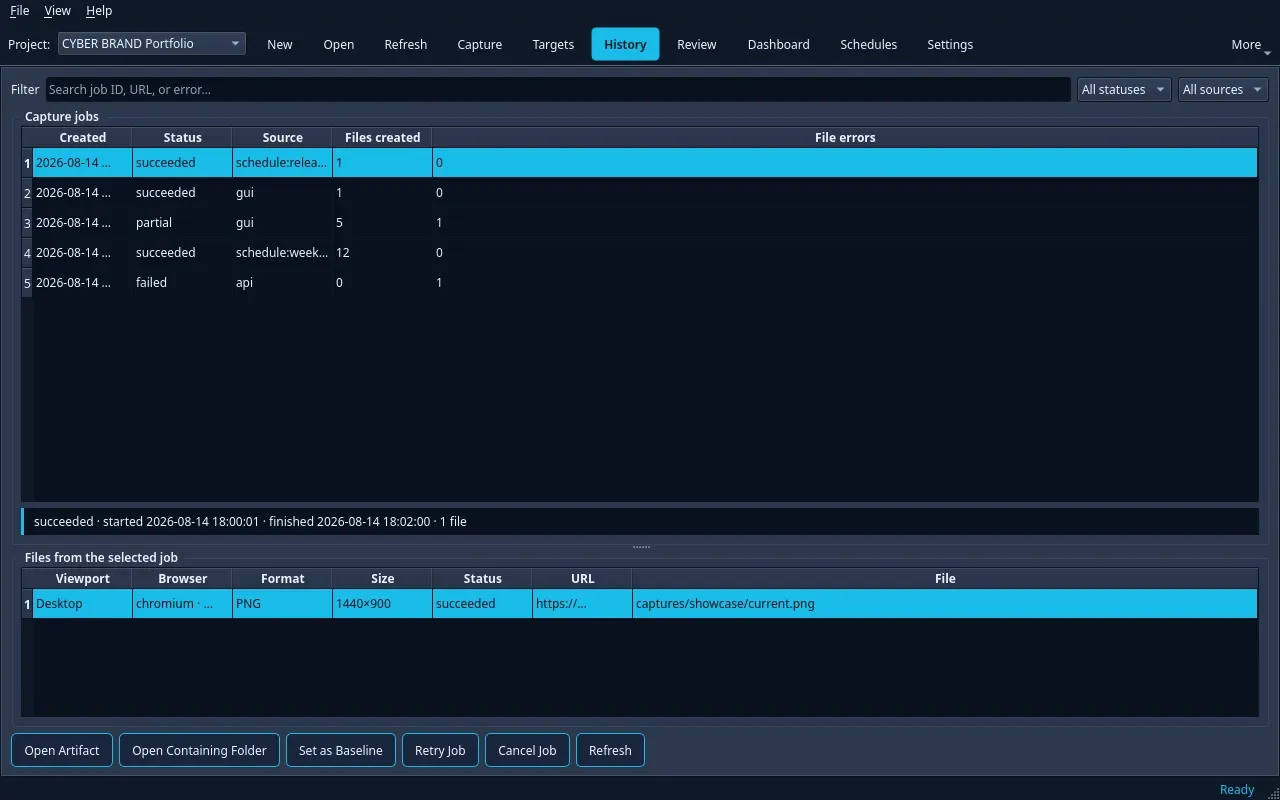The image size is (1280, 800).
Task: Open the Project combo box
Action: 152,43
